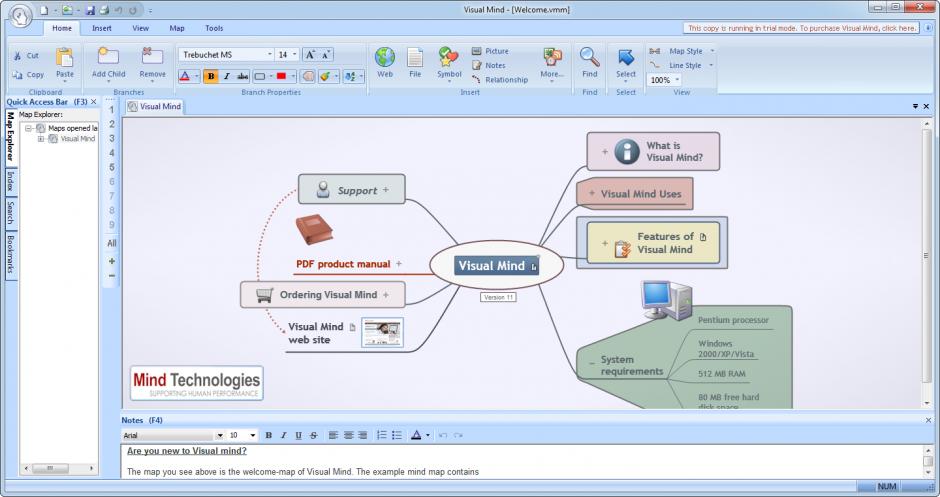
Task: Open the More insert options icon
Action: pos(552,58)
